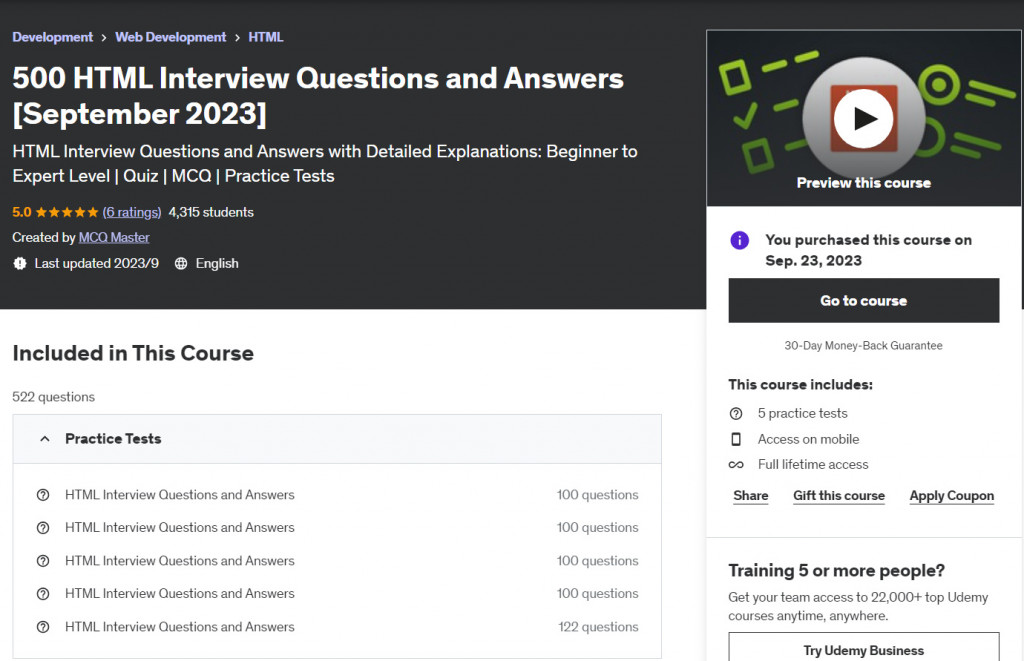Collapse the Practice Tests section
The width and height of the screenshot is (1024, 661).
tap(44, 439)
